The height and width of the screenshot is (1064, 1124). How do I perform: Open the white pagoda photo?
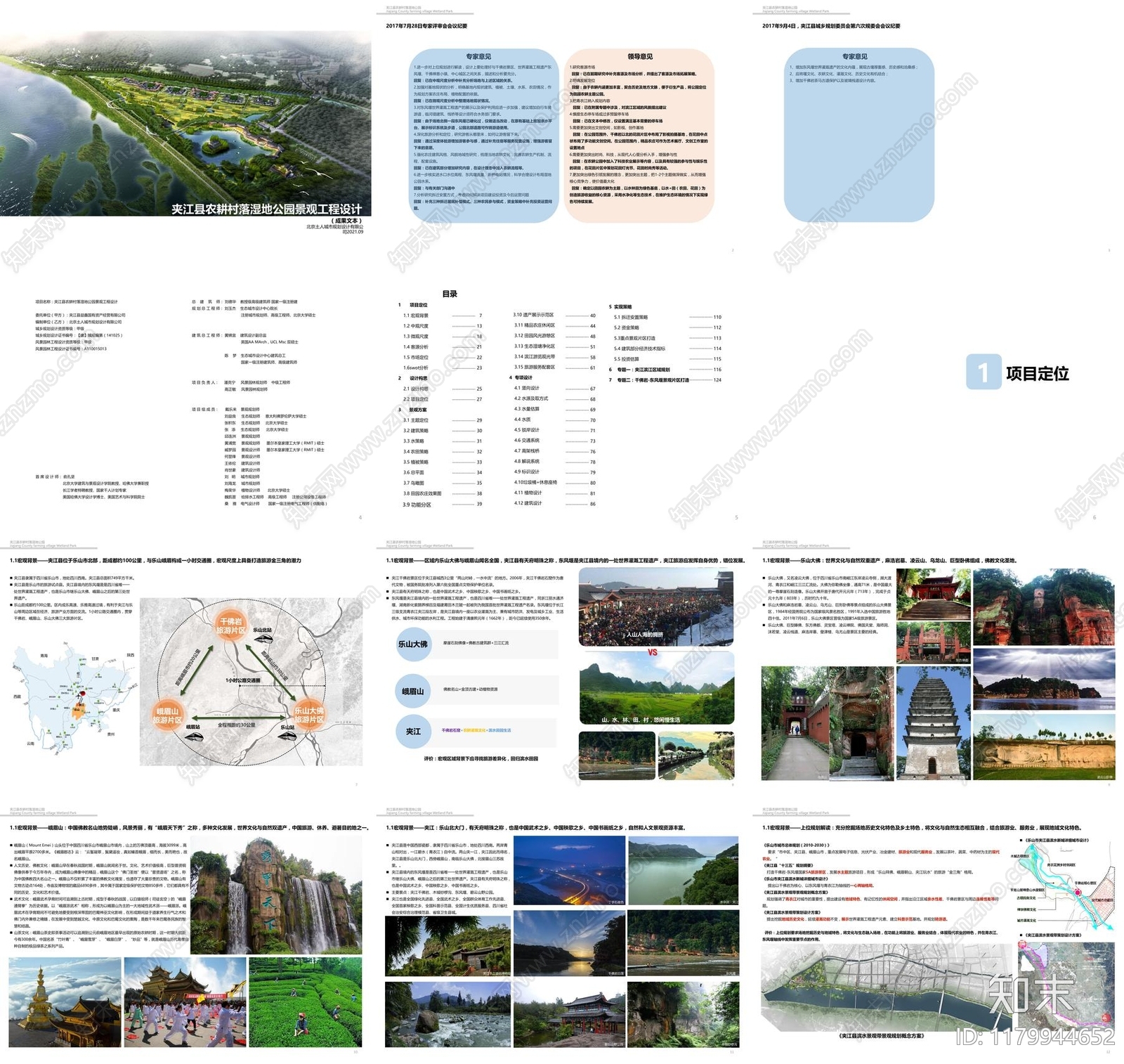[934, 724]
